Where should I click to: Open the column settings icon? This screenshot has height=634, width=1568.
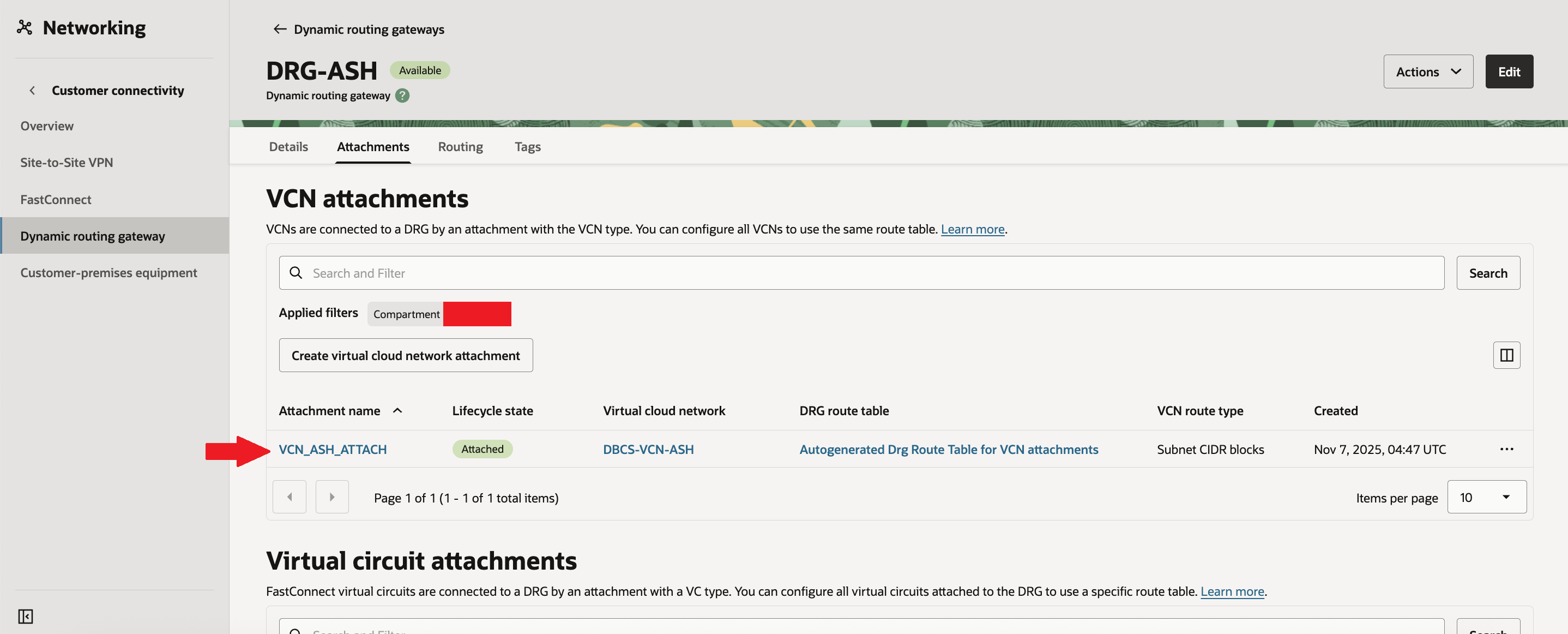(x=1506, y=355)
